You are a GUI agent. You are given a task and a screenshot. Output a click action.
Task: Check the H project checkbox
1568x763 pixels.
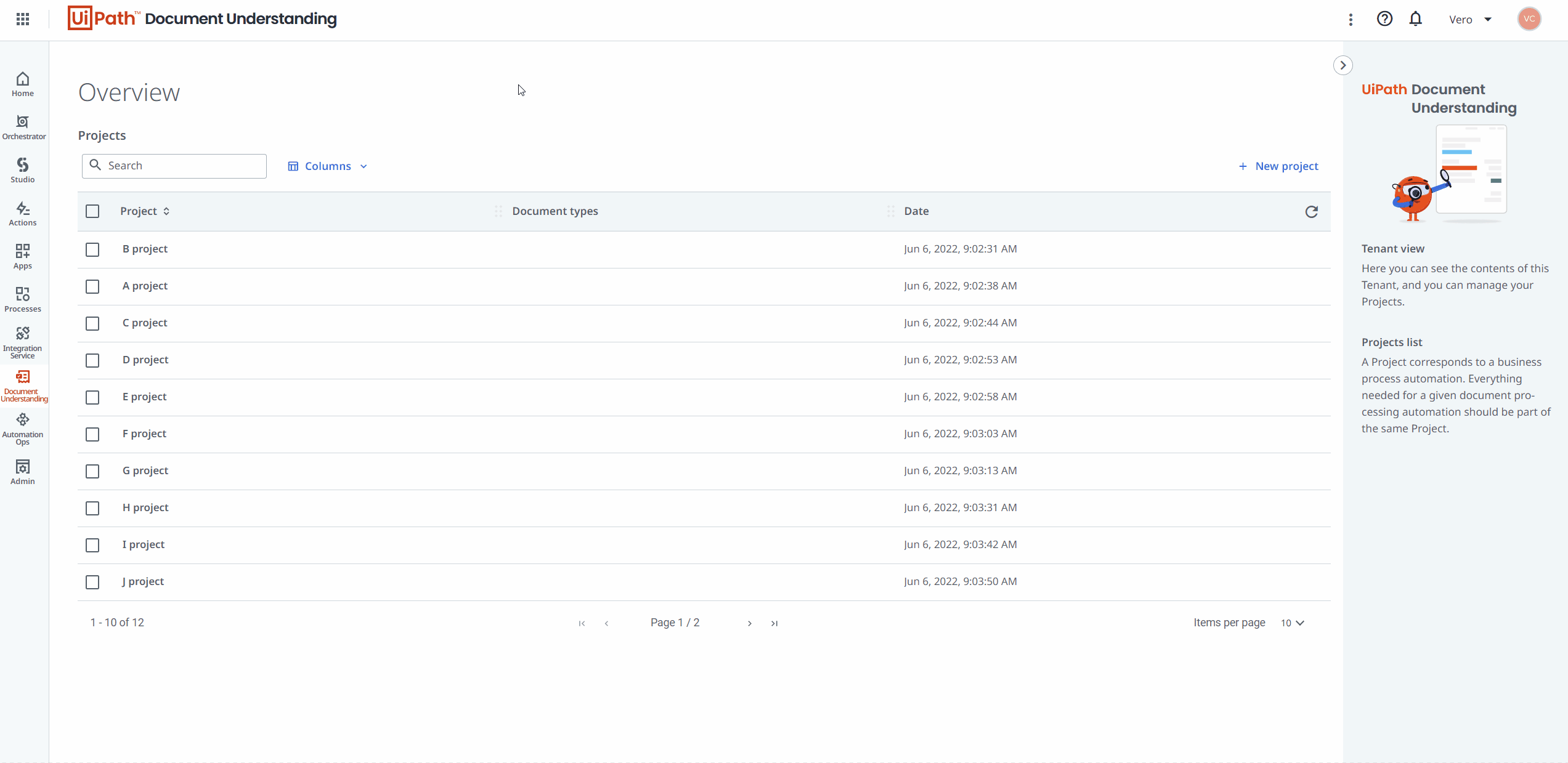tap(92, 508)
